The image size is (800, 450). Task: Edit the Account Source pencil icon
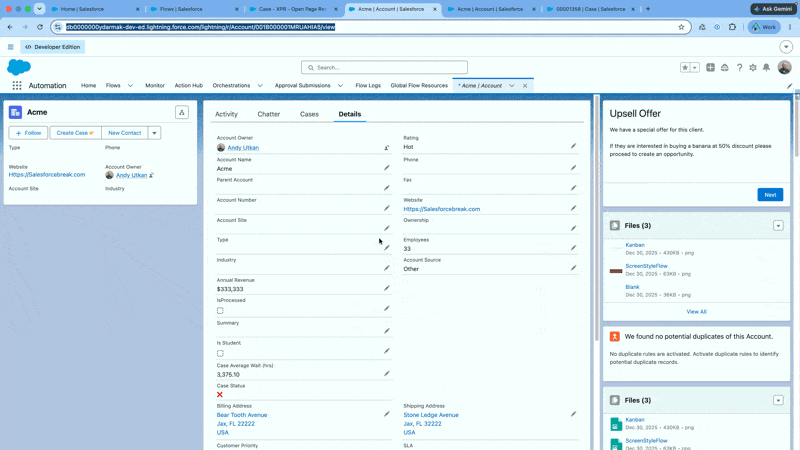[573, 268]
